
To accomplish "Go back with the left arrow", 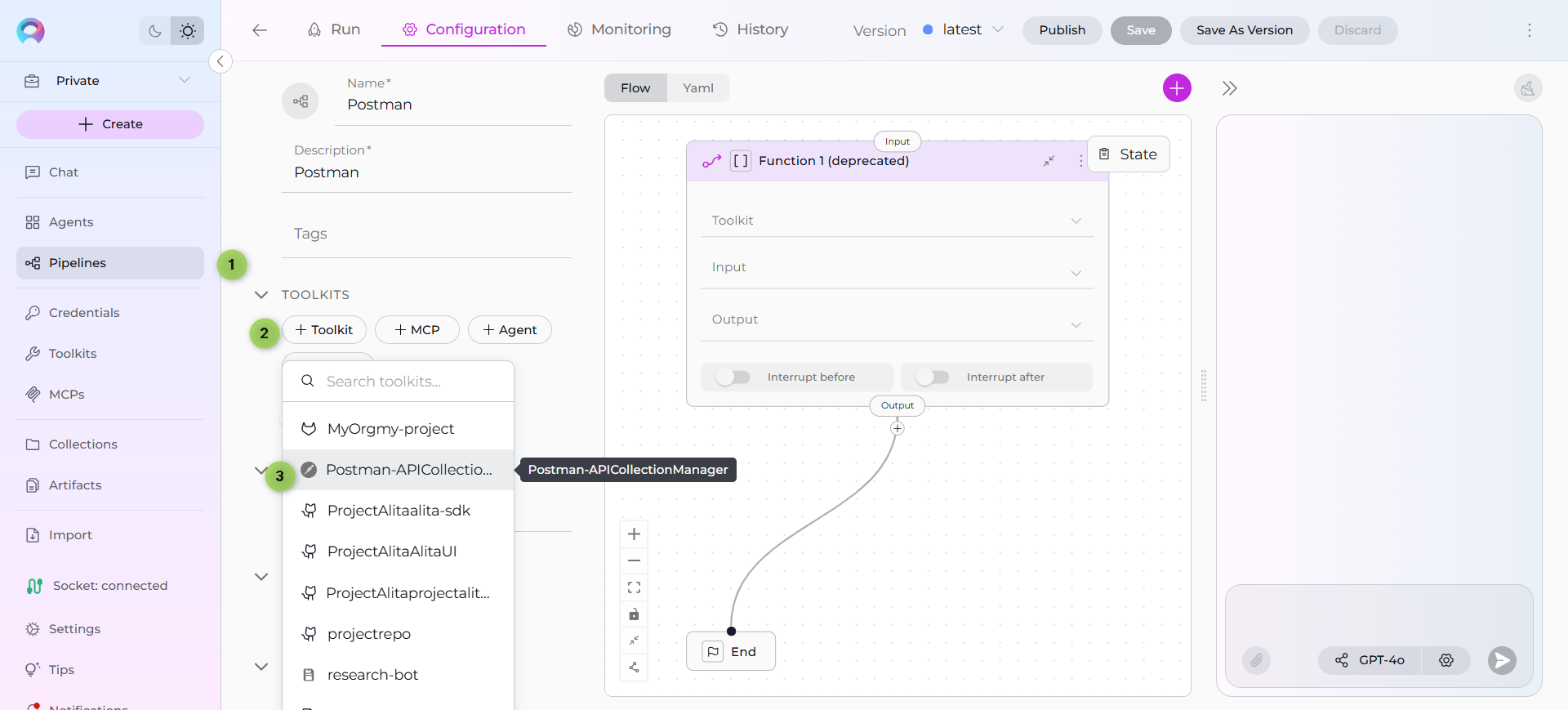I will [260, 30].
